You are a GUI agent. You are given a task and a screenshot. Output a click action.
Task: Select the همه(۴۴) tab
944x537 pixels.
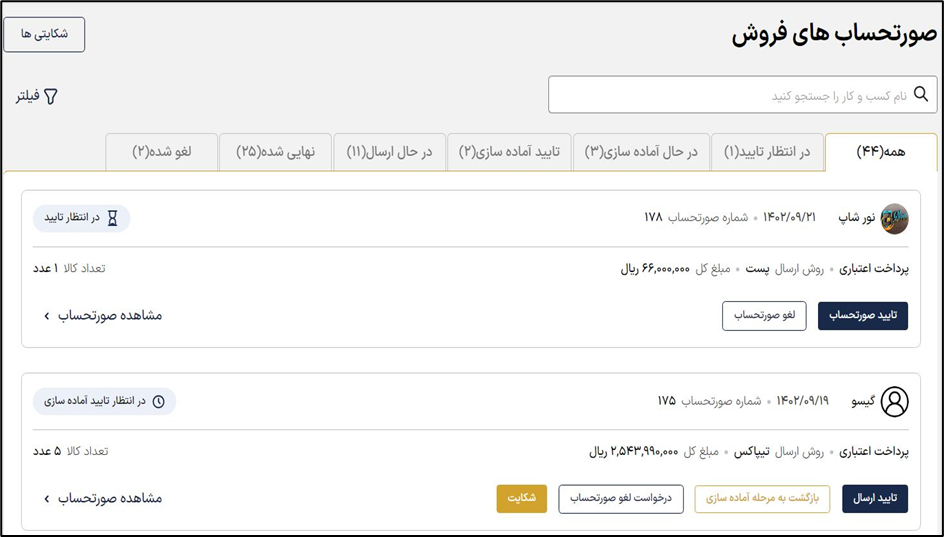(881, 152)
